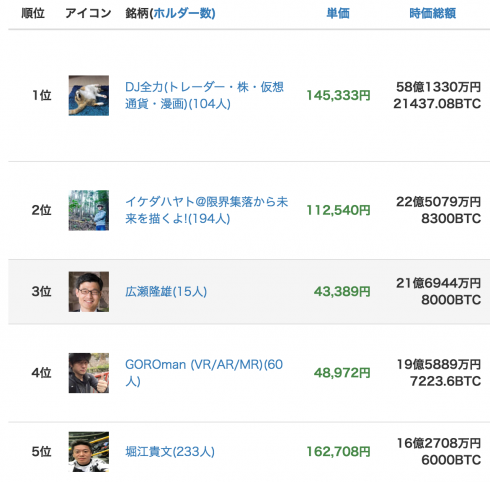Image resolution: width=490 pixels, height=482 pixels.
Task: Open 広瀬隆雄's portrait thumbnail
Action: coord(89,291)
